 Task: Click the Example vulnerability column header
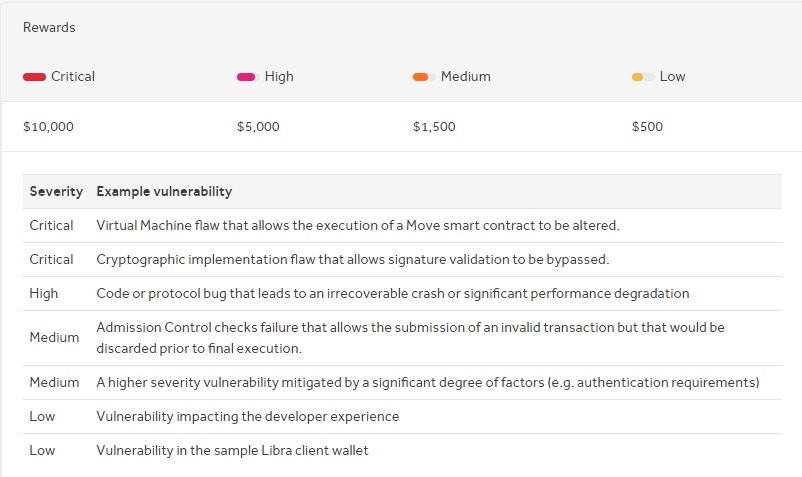click(x=164, y=191)
